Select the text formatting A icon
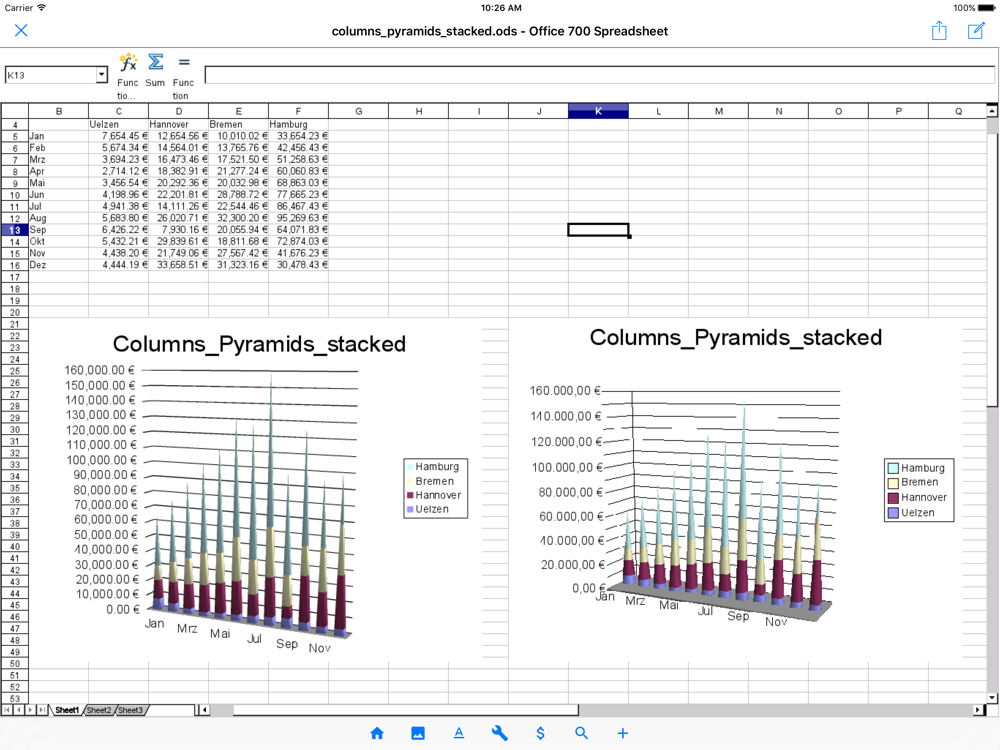Viewport: 1000px width, 750px height. [459, 733]
